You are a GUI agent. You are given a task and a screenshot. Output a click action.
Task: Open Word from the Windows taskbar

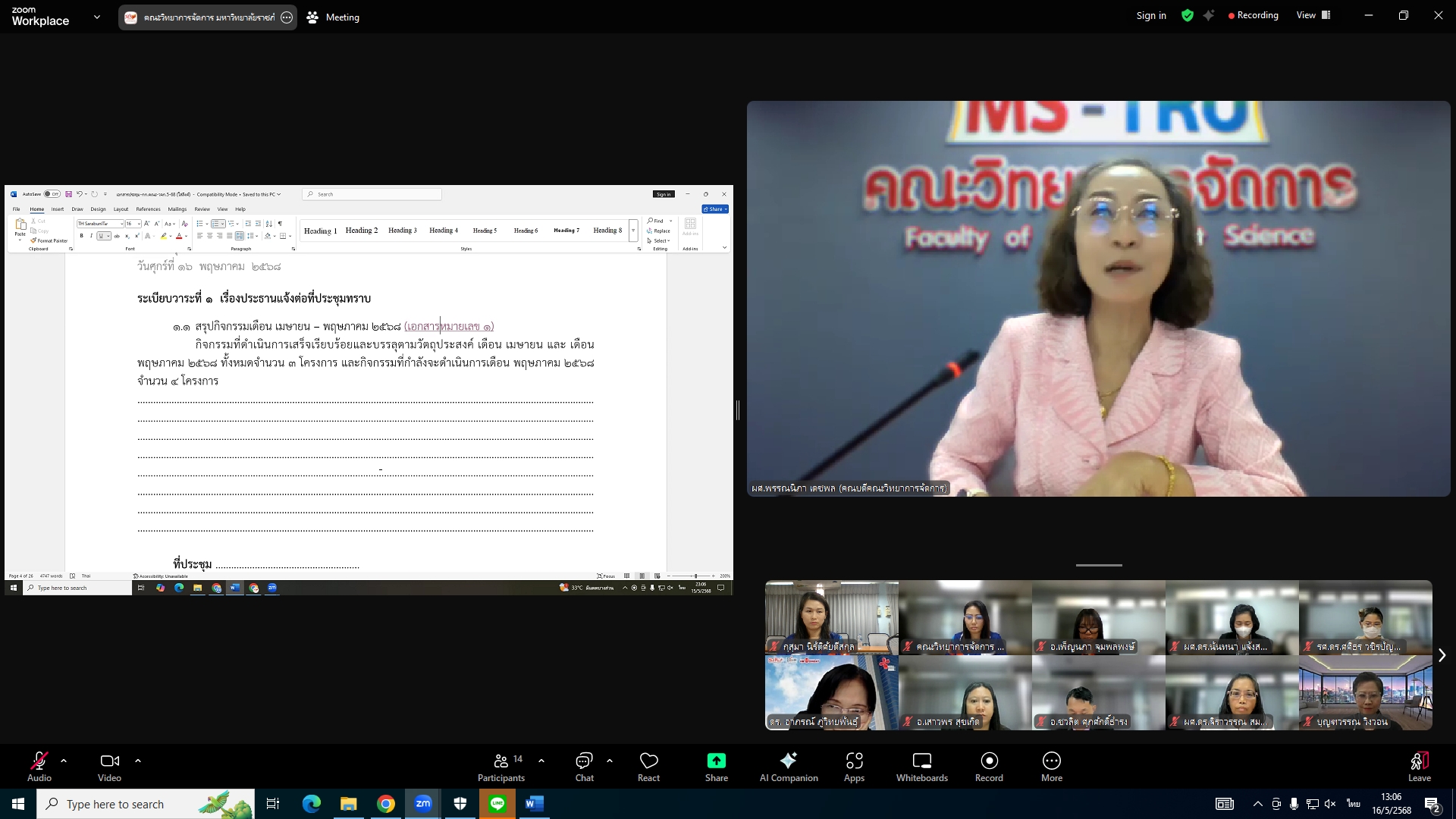click(x=534, y=804)
